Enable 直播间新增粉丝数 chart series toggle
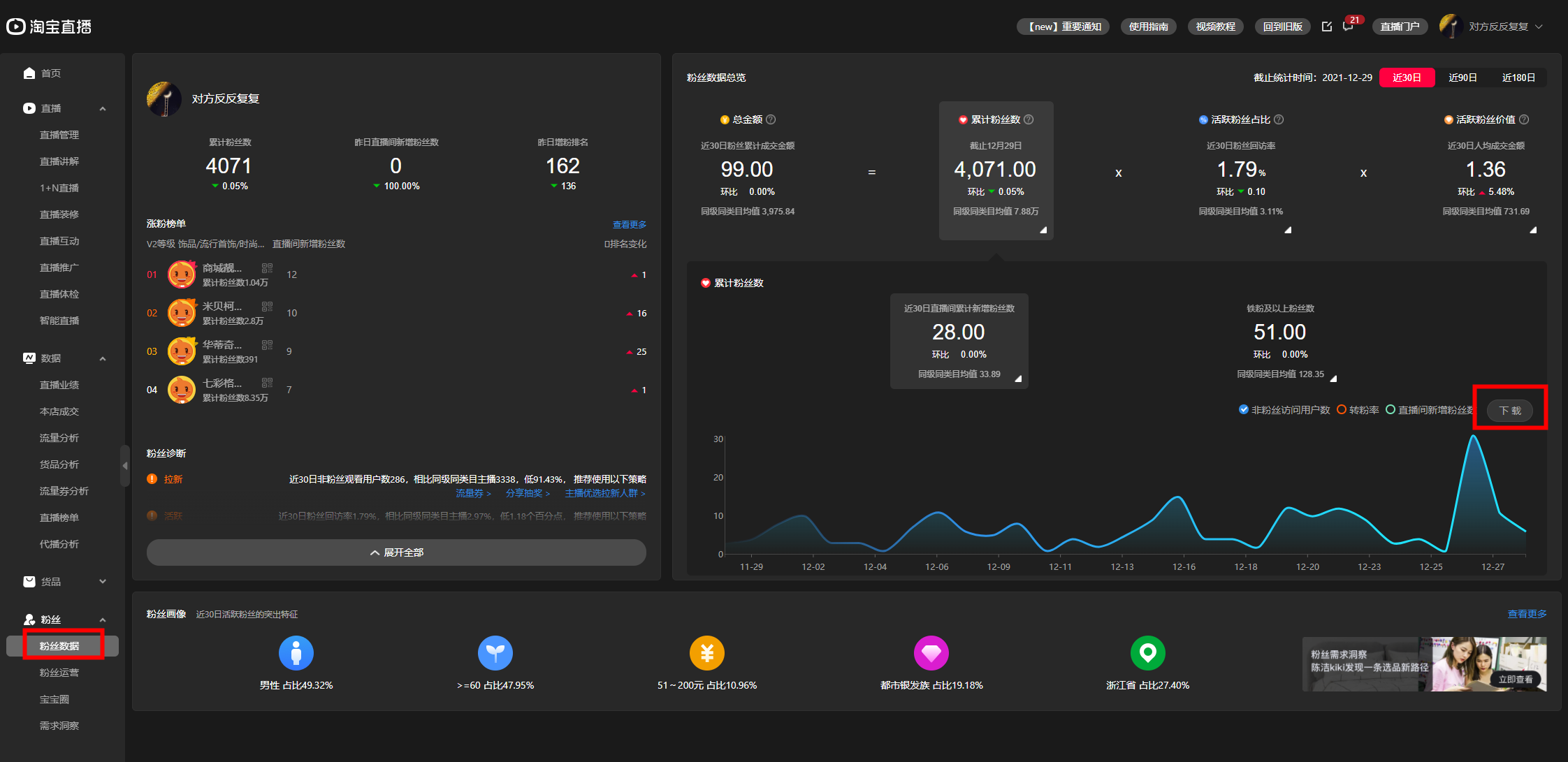The height and width of the screenshot is (762, 1568). (1391, 410)
